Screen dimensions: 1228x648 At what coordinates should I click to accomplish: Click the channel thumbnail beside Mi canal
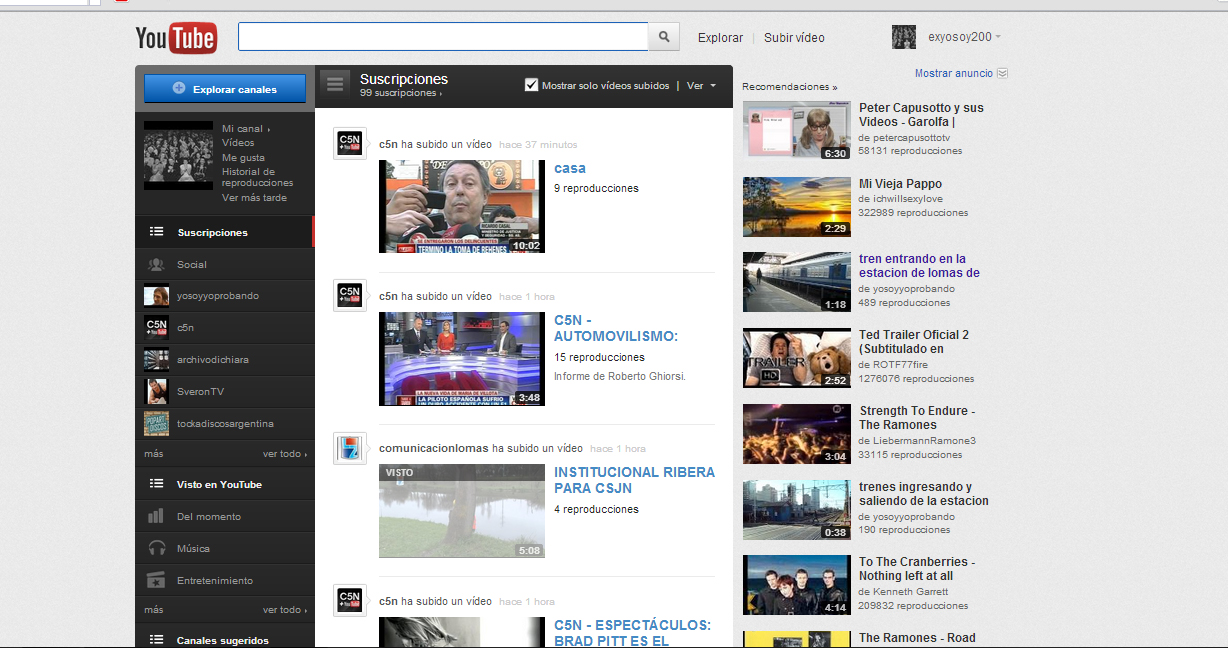pyautogui.click(x=179, y=155)
